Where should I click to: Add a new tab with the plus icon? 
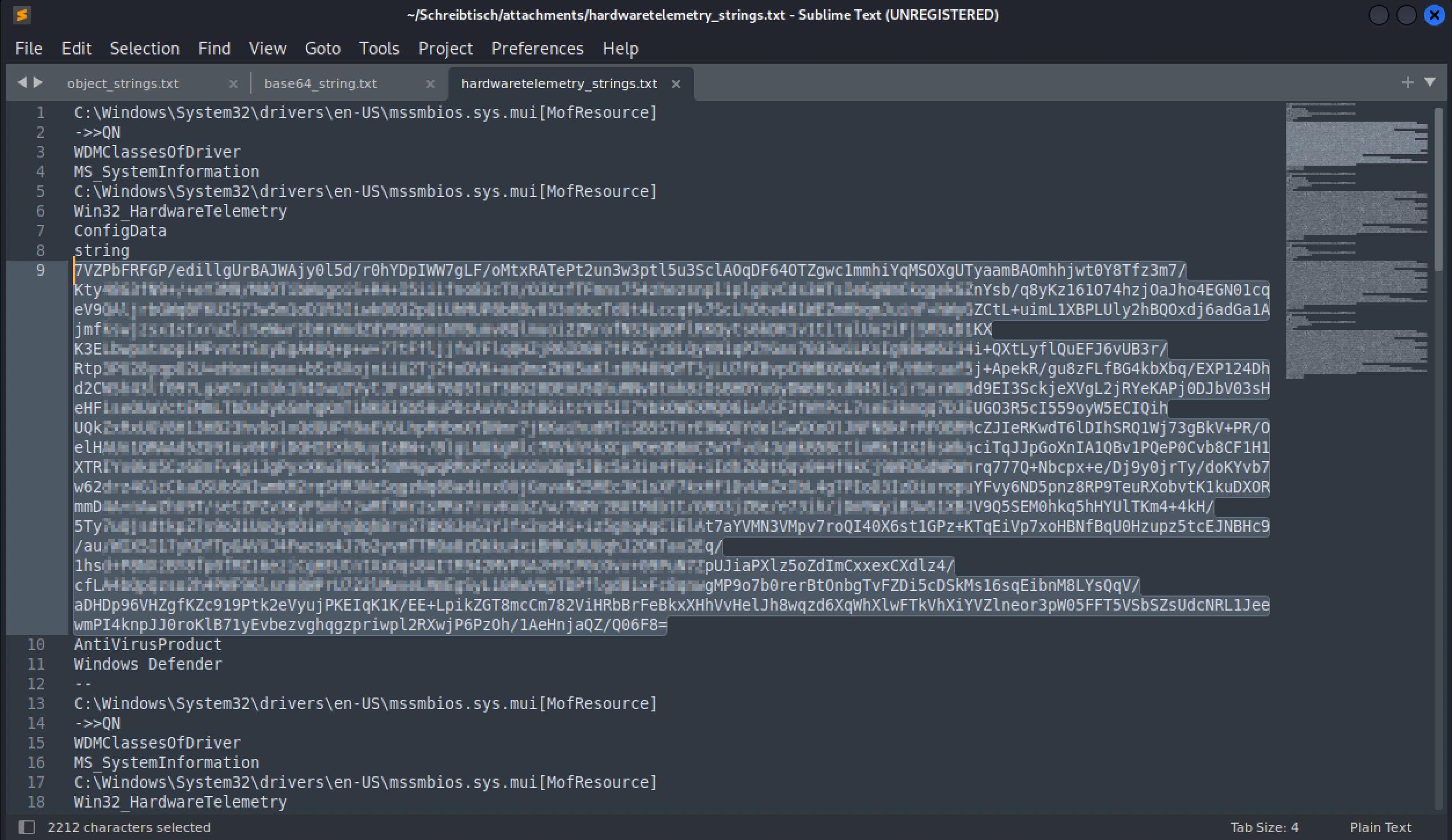[1407, 82]
